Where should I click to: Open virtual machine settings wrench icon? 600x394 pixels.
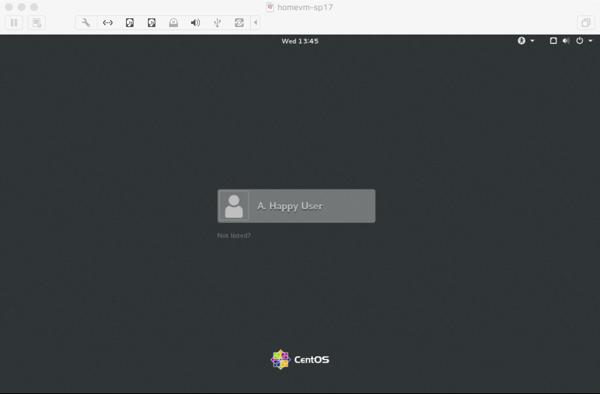point(86,23)
